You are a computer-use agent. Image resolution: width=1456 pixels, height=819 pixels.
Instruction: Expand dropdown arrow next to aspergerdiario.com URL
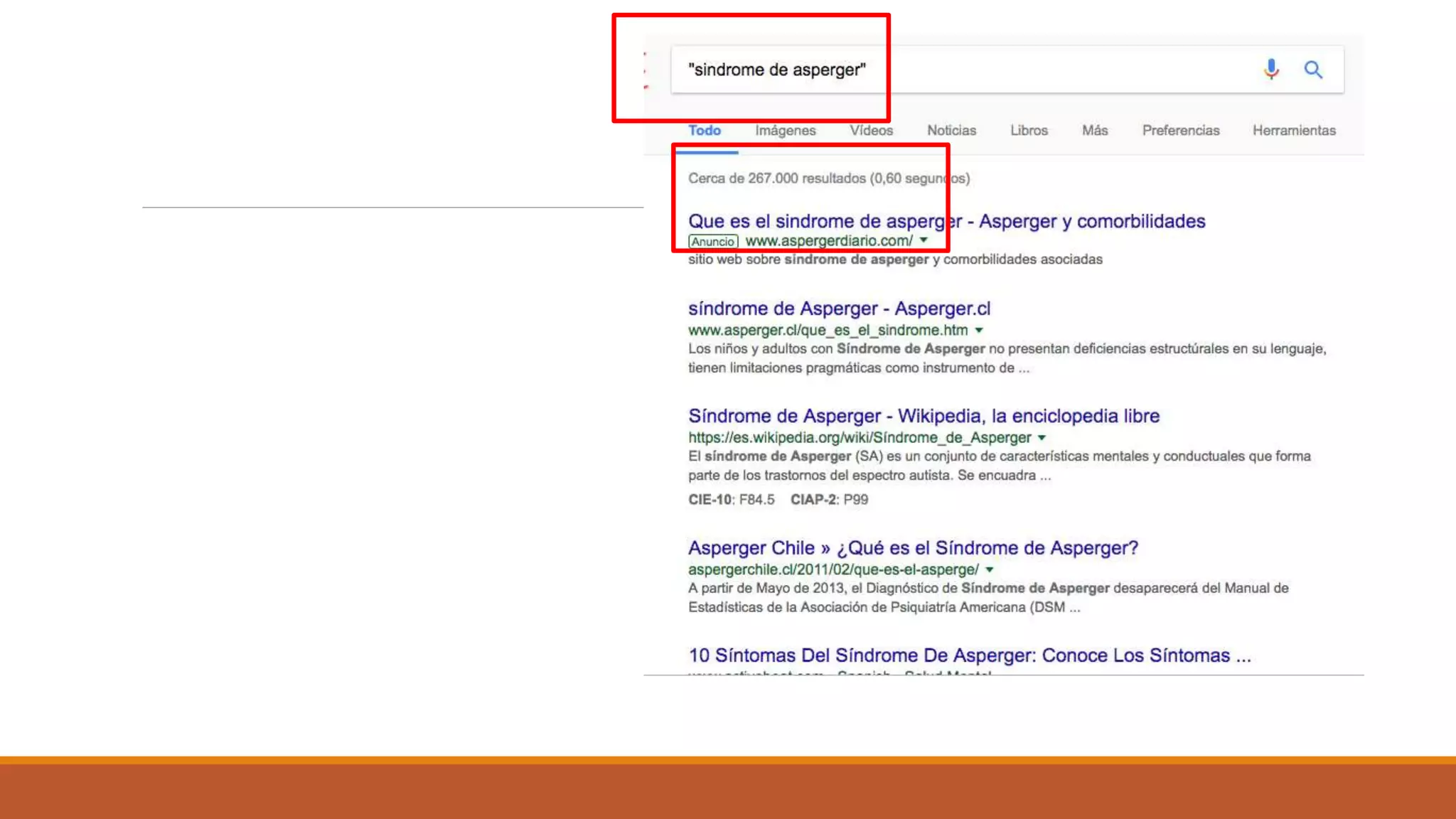(x=924, y=240)
